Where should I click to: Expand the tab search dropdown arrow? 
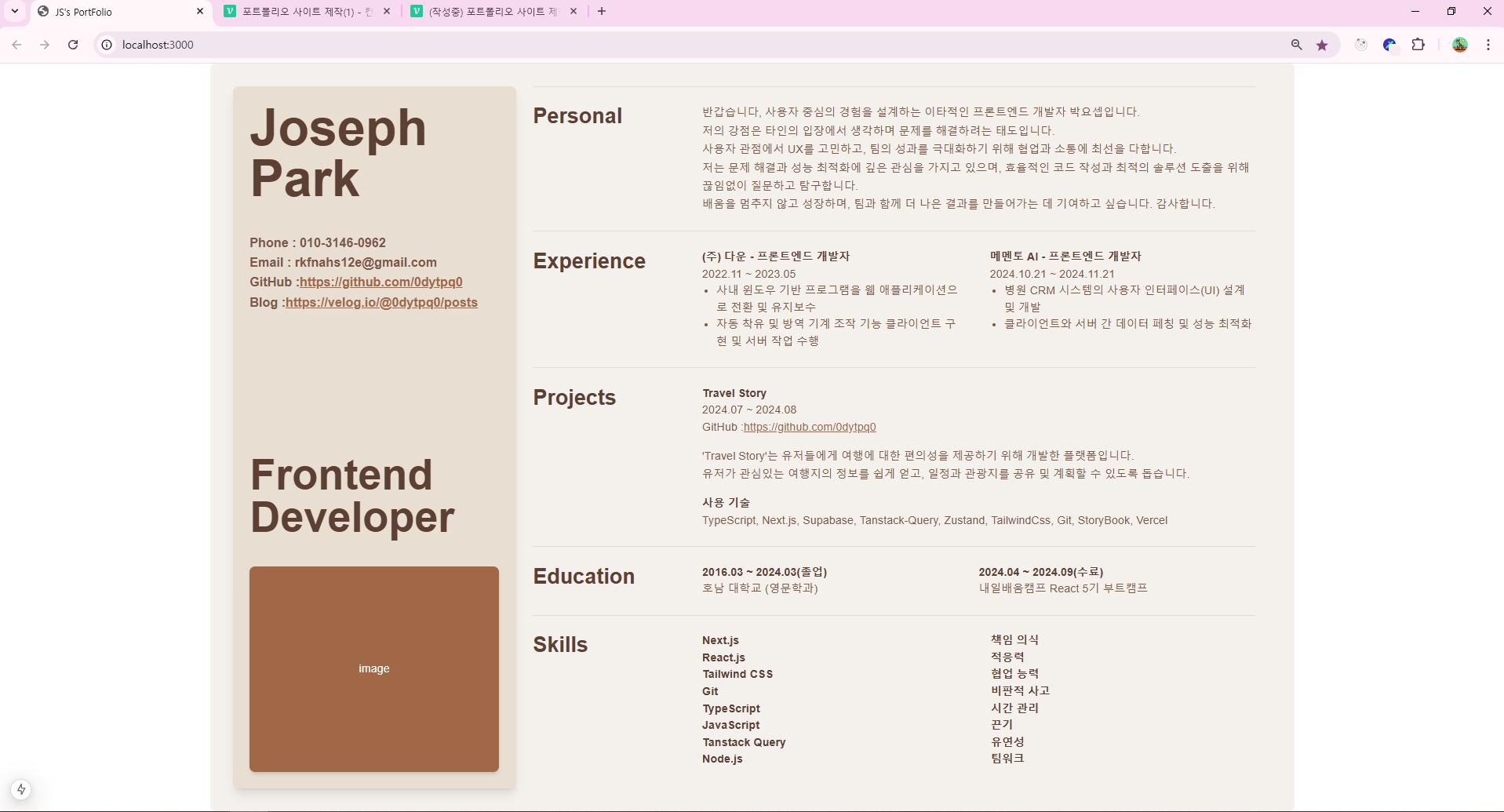tap(15, 11)
